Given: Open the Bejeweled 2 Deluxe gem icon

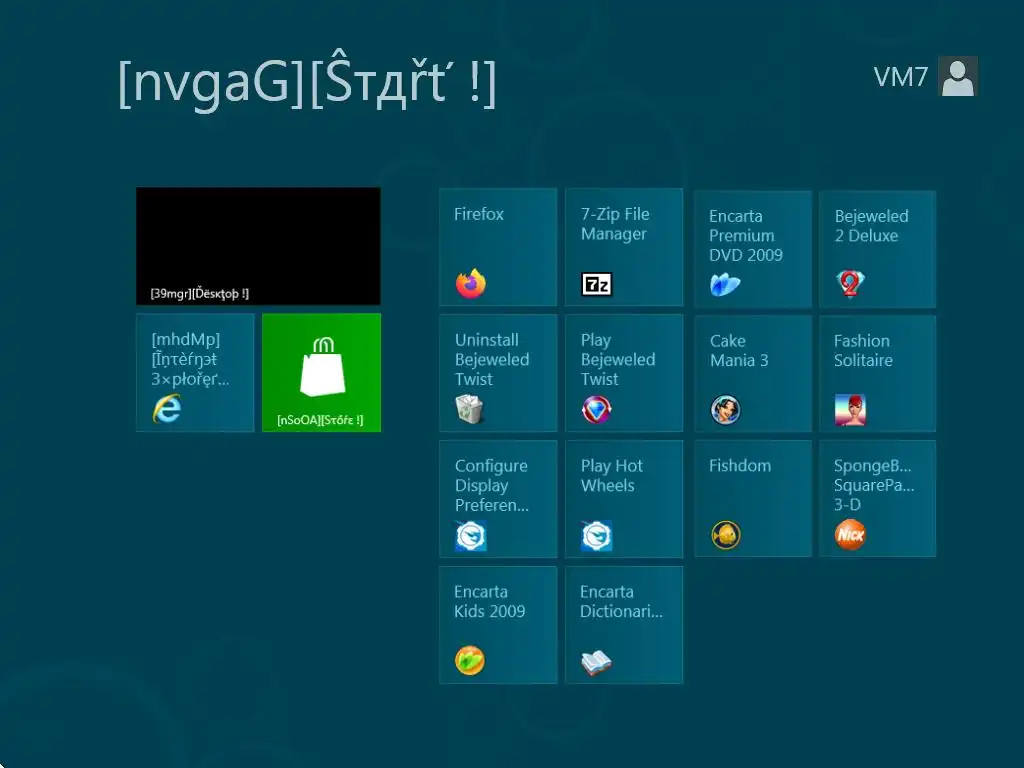Looking at the screenshot, I should [x=850, y=283].
